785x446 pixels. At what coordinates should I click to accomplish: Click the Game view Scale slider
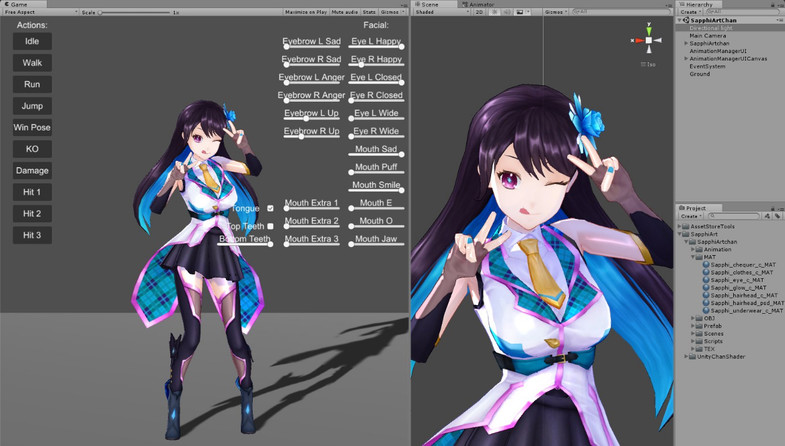[x=134, y=12]
